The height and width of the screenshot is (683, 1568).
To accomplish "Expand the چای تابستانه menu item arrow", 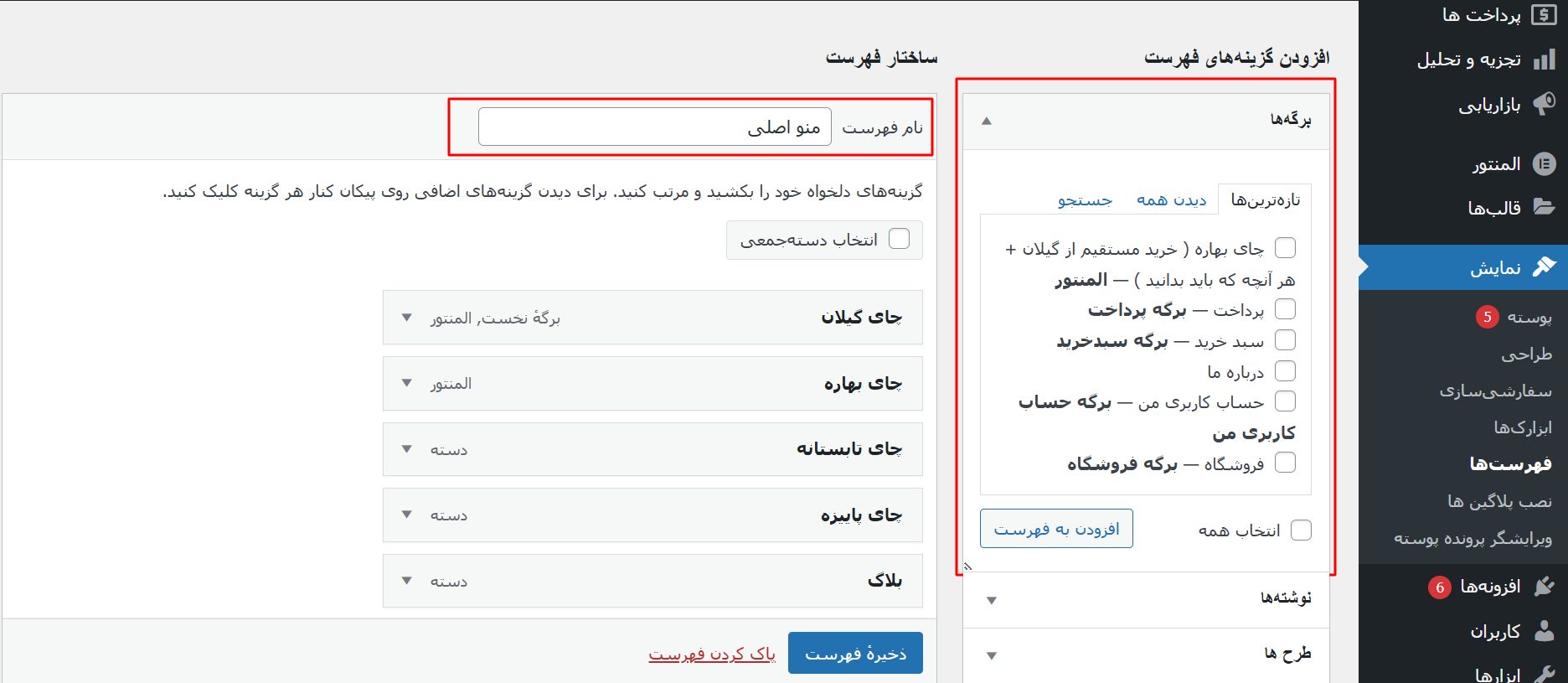I will coord(406,449).
